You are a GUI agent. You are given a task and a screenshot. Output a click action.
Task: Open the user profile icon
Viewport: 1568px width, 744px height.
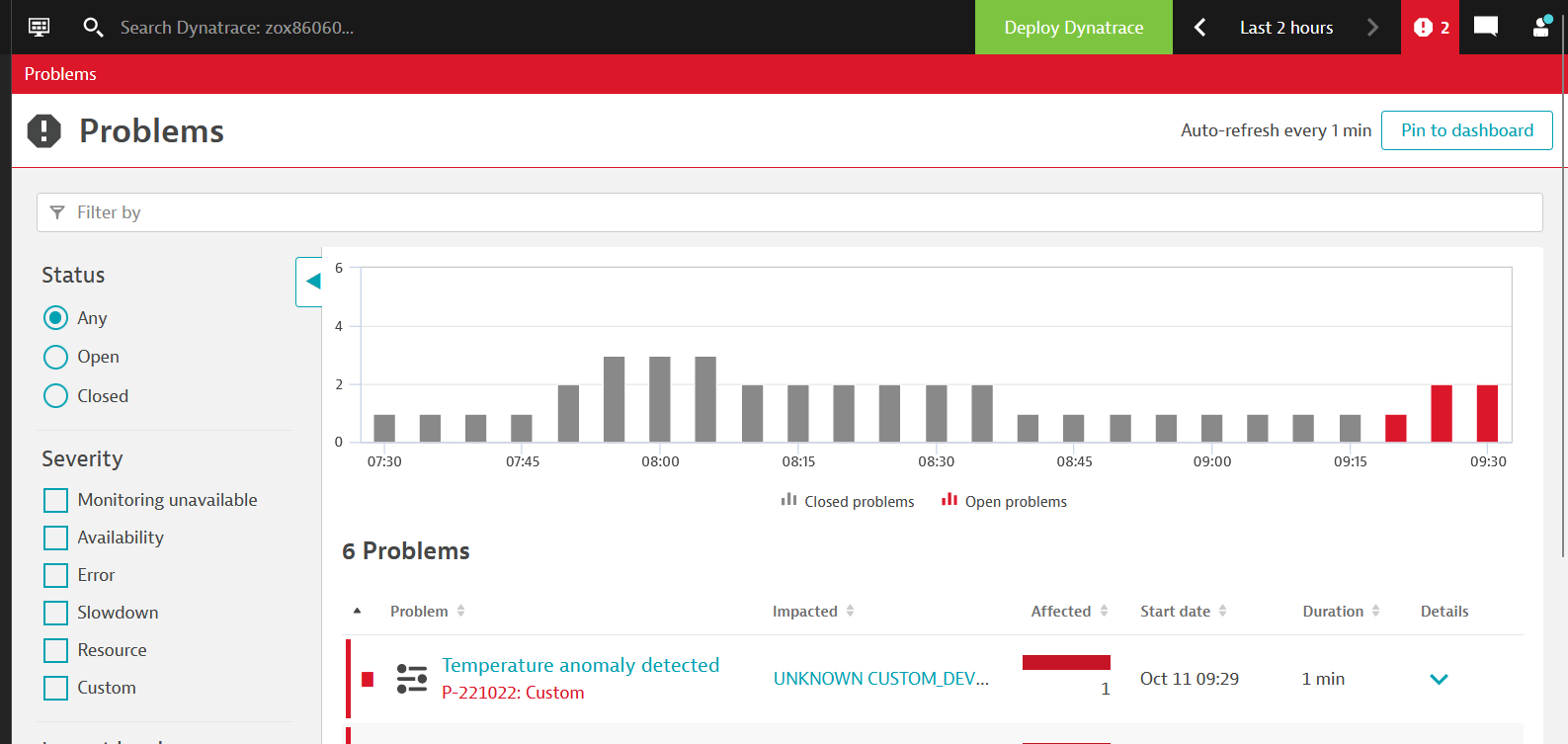(x=1541, y=27)
